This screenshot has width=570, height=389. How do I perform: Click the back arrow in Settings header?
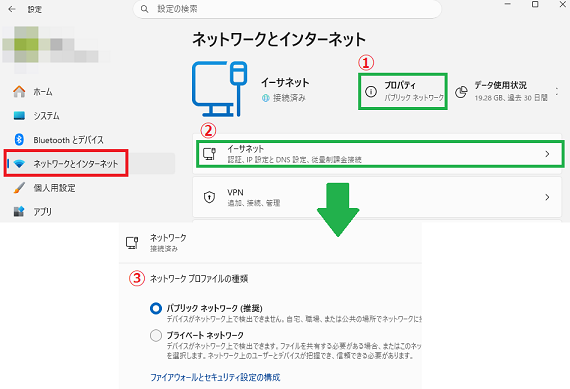coord(12,9)
